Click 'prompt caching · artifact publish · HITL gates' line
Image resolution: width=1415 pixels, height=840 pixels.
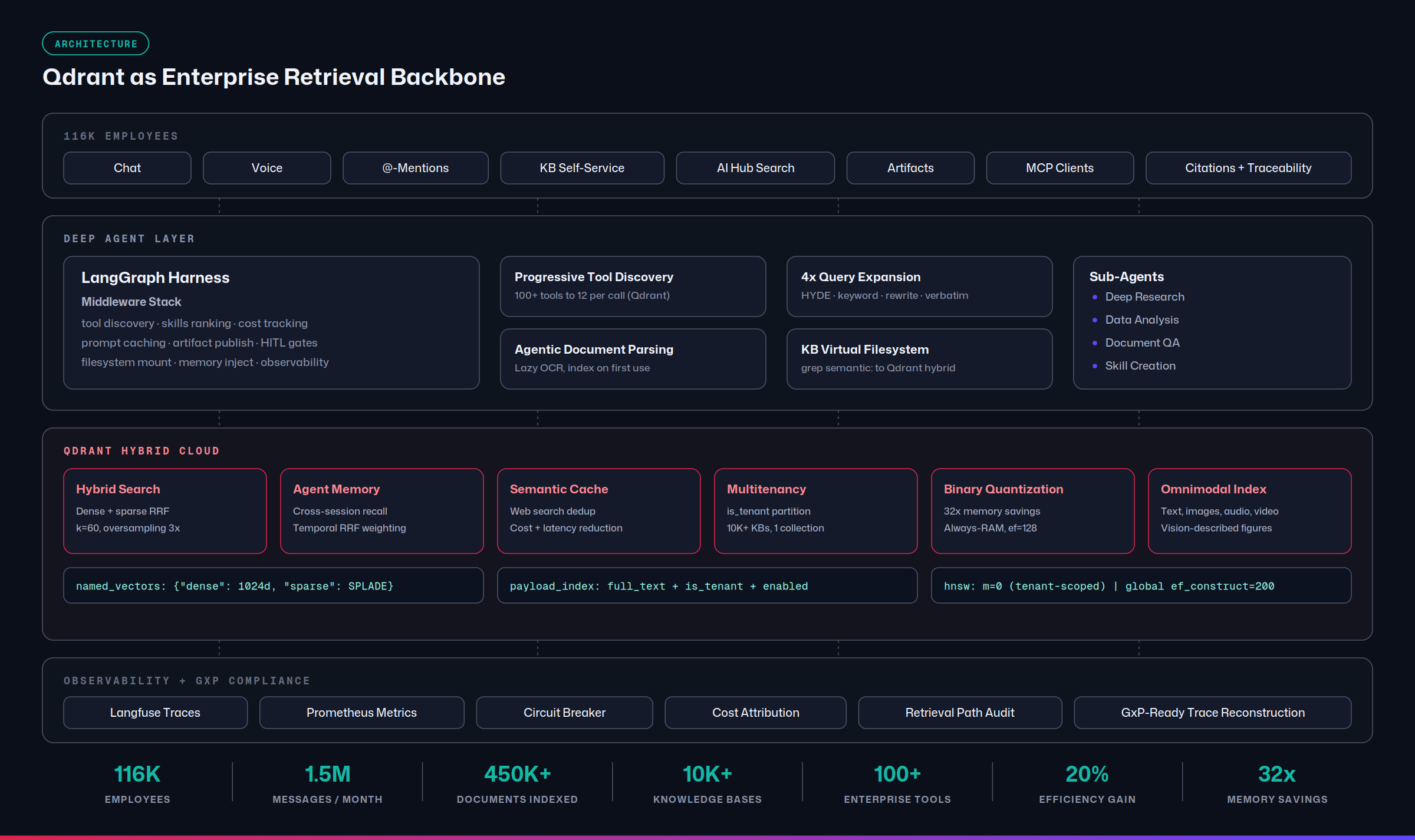click(199, 343)
